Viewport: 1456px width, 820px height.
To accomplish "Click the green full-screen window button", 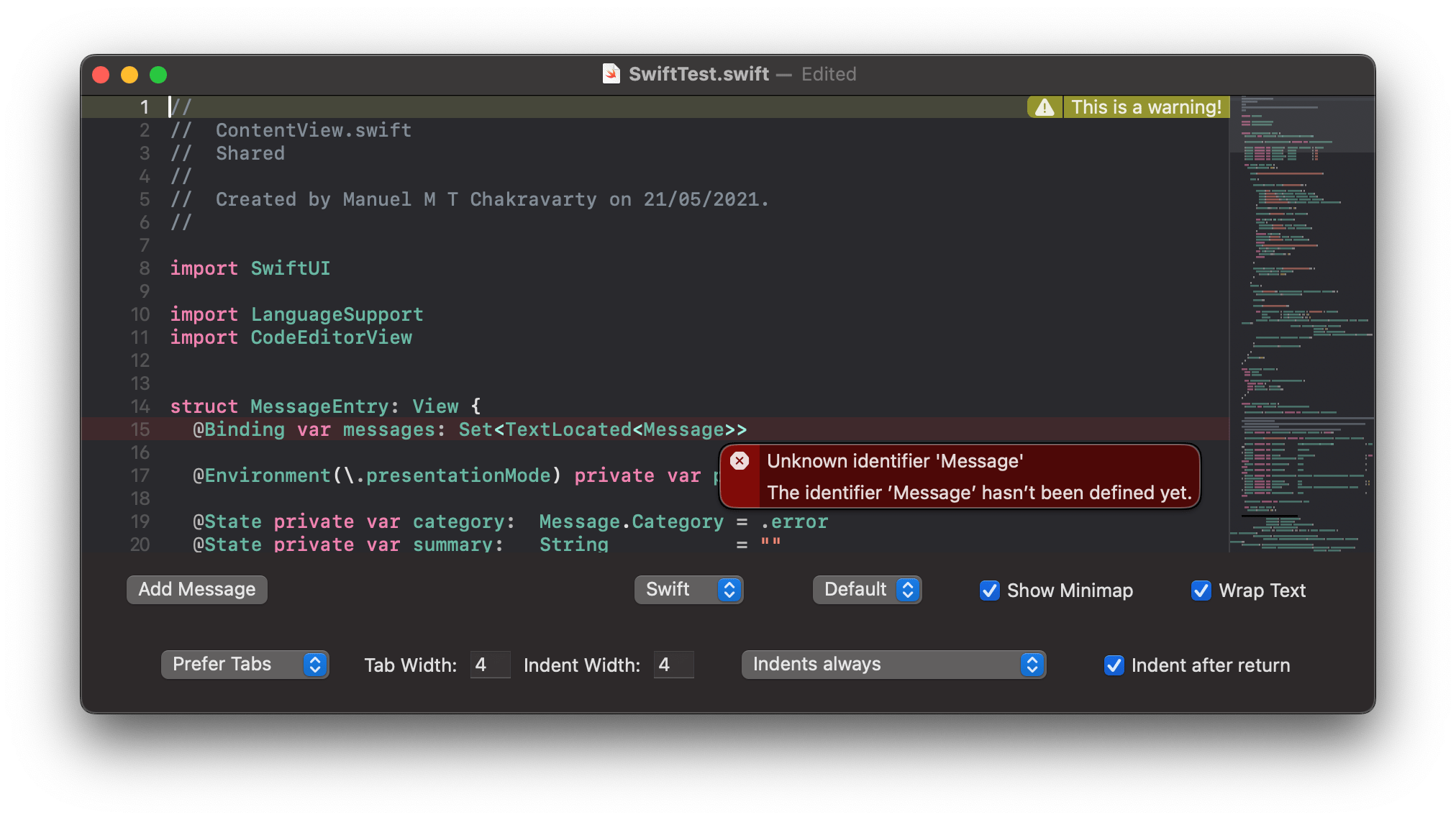I will pos(158,74).
